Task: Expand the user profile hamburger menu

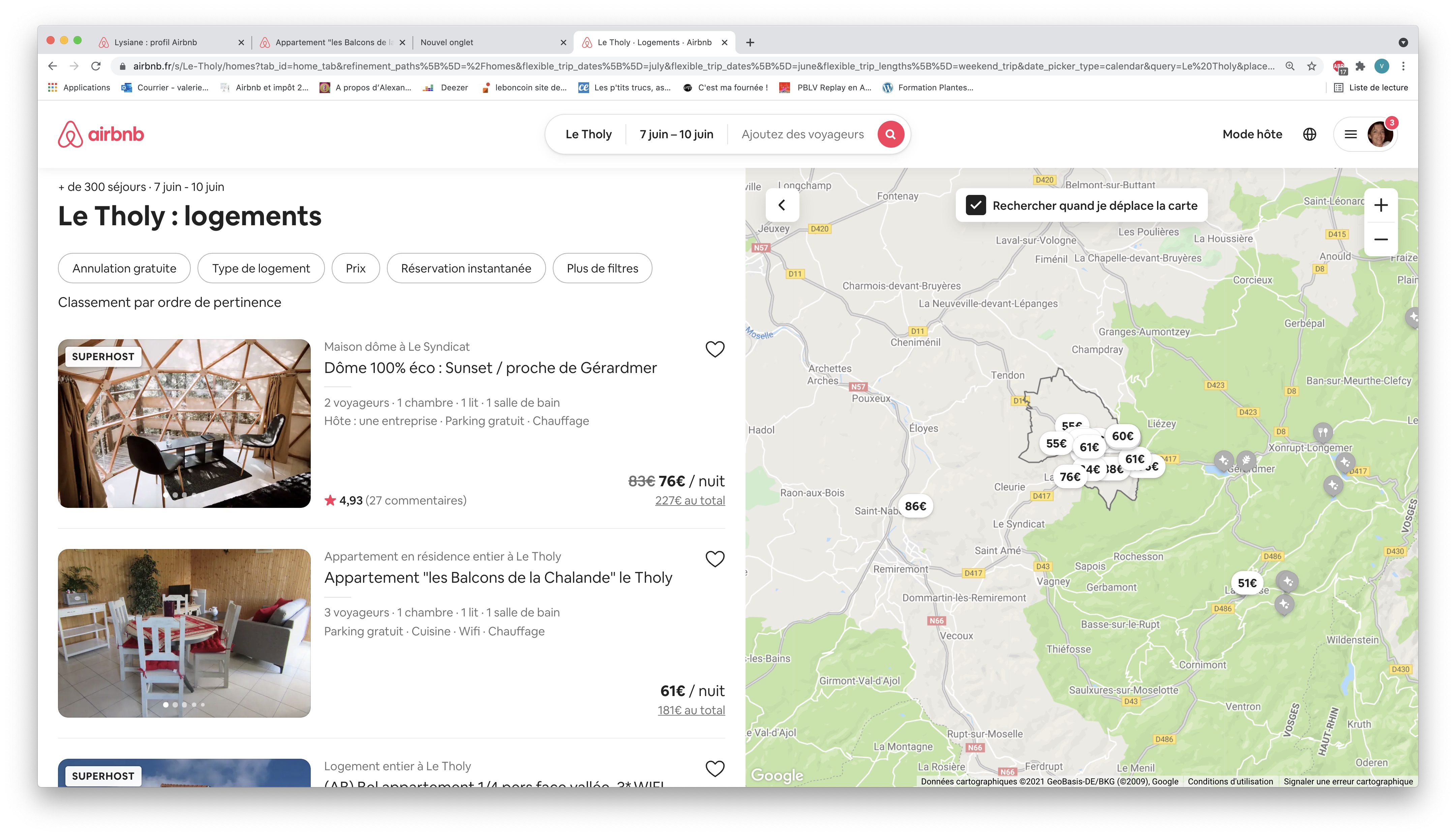Action: [1351, 134]
